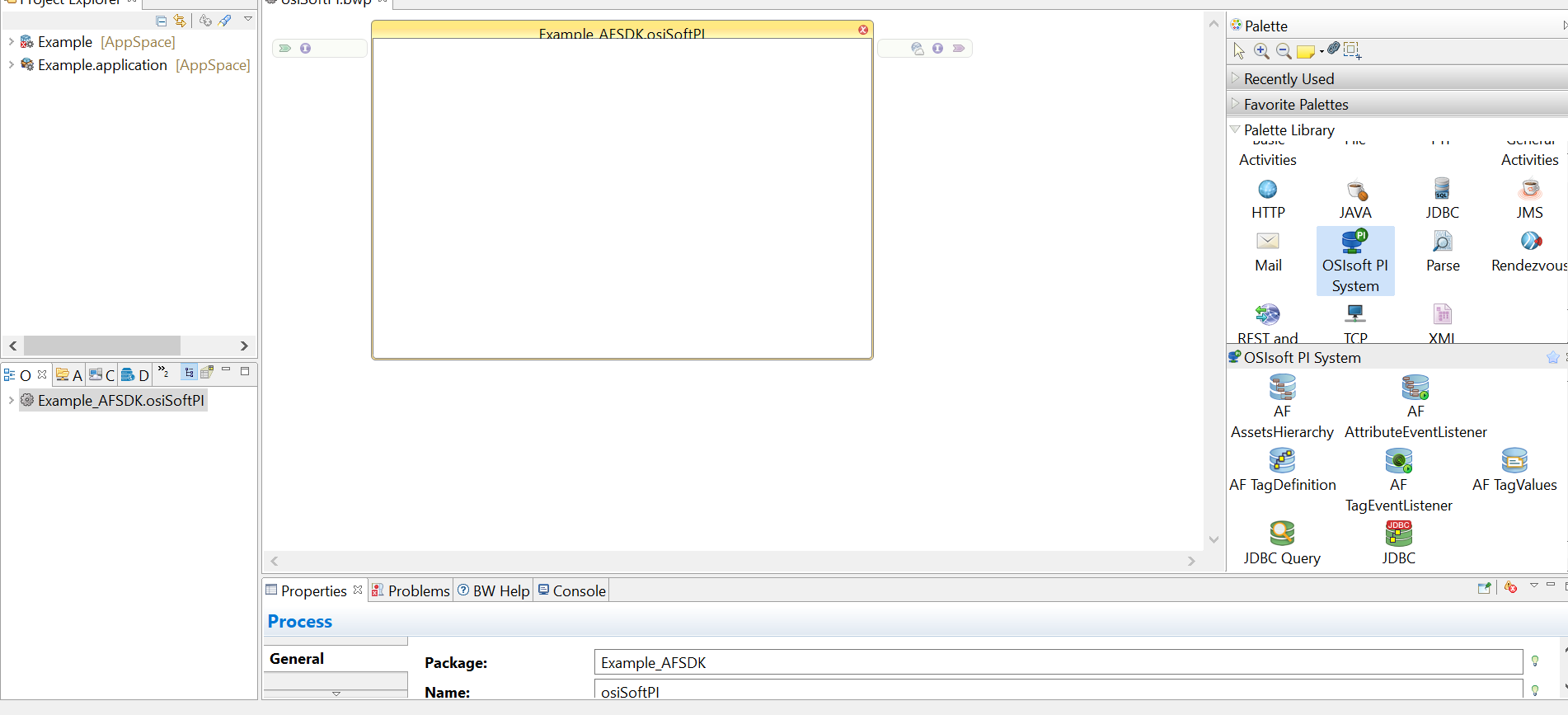The height and width of the screenshot is (715, 1568).
Task: Click the green arrow on left partner bar
Action: point(285,48)
